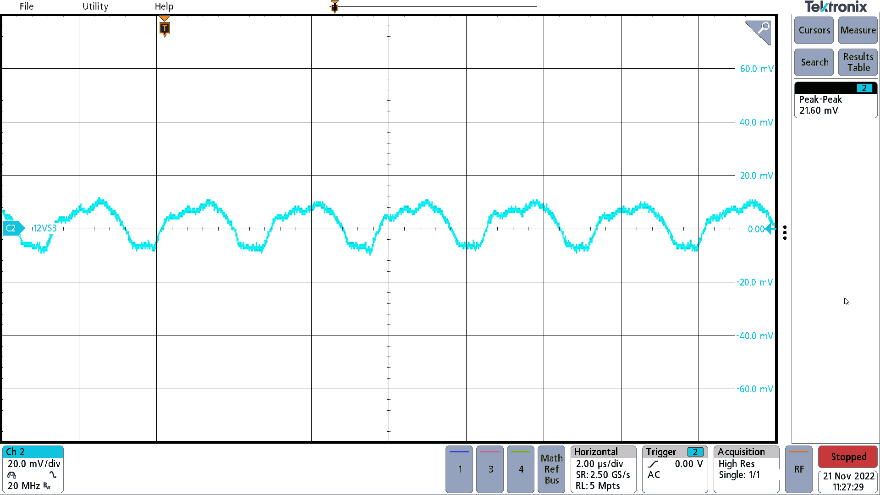
Task: Click the 60.0 mV vertical scale label
Action: pos(756,68)
